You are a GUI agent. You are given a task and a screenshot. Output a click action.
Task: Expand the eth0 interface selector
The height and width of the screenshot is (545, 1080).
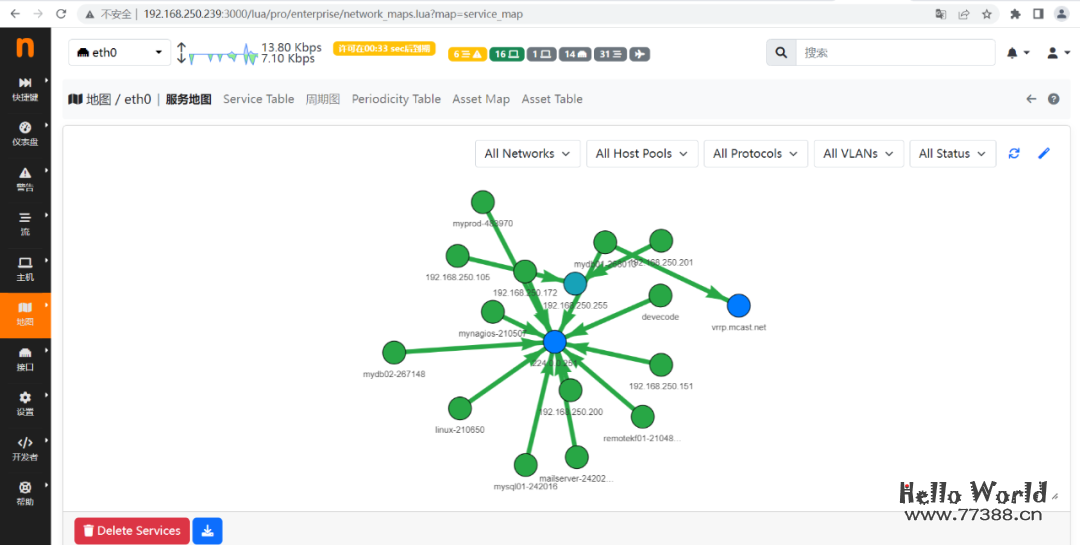pyautogui.click(x=120, y=53)
